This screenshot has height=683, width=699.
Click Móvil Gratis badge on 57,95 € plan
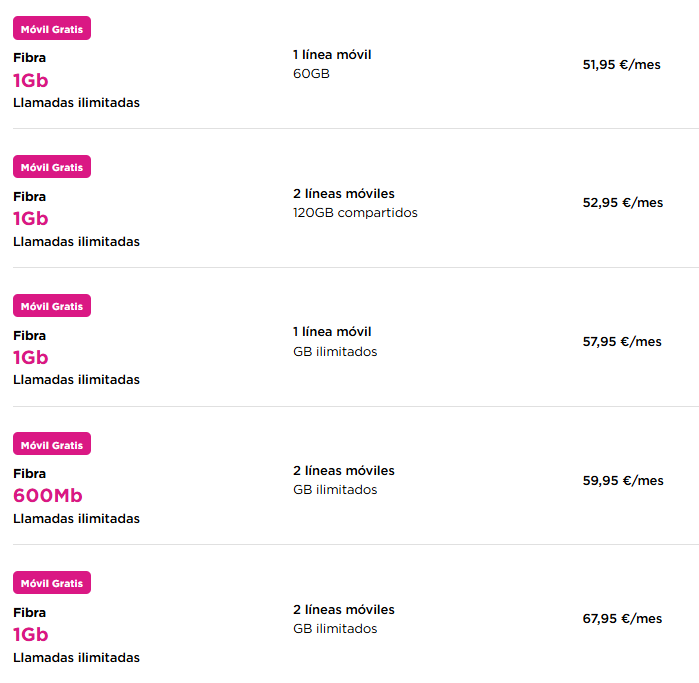click(x=52, y=306)
